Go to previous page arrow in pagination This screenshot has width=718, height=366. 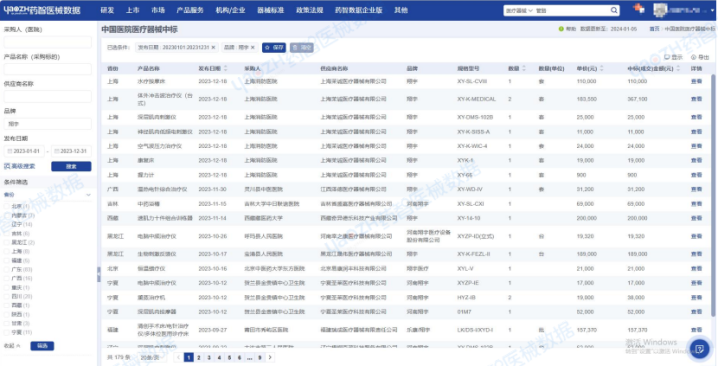[179, 357]
